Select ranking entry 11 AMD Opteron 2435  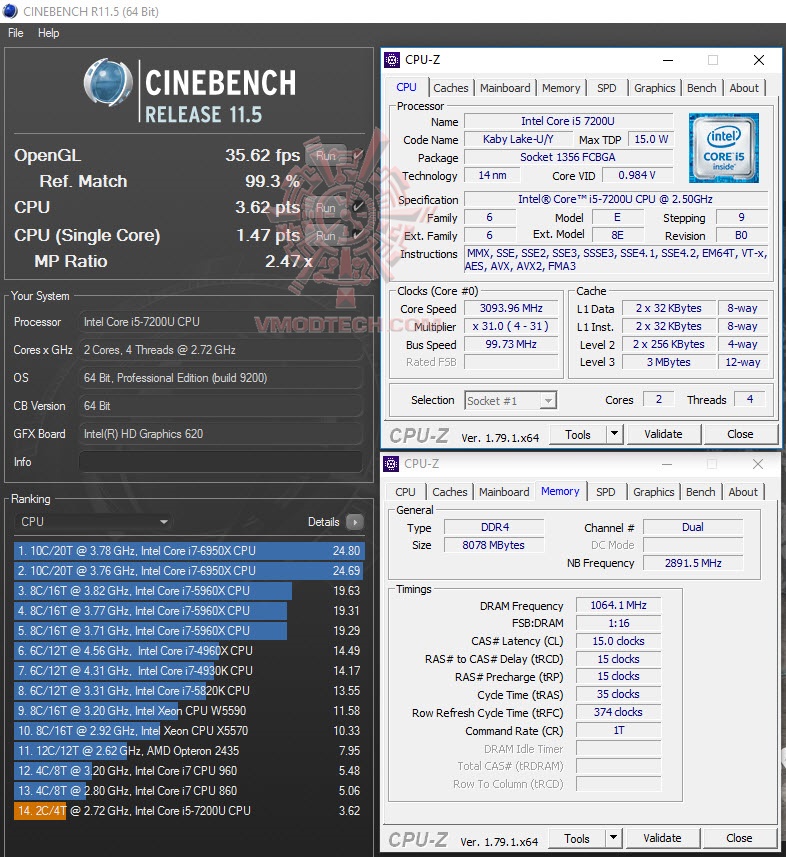pos(189,751)
